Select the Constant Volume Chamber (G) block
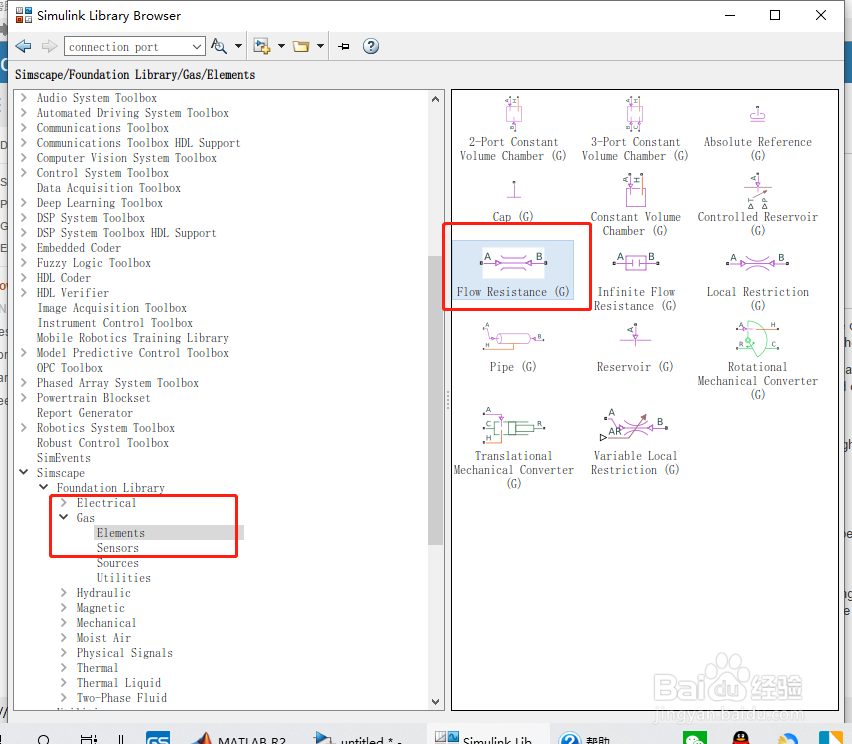The image size is (852, 744). pos(635,205)
